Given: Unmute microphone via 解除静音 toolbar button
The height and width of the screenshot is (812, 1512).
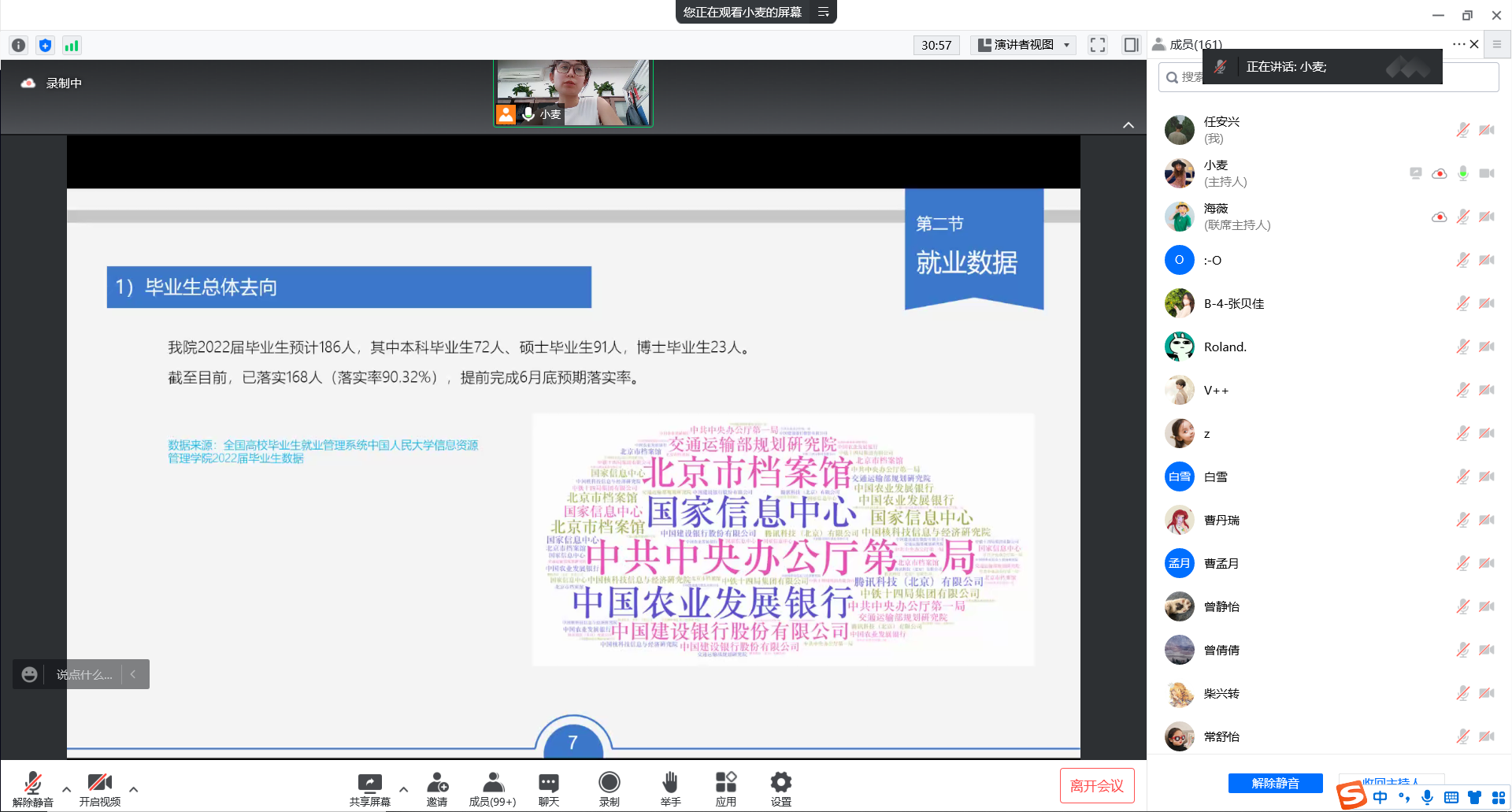Looking at the screenshot, I should 33,789.
